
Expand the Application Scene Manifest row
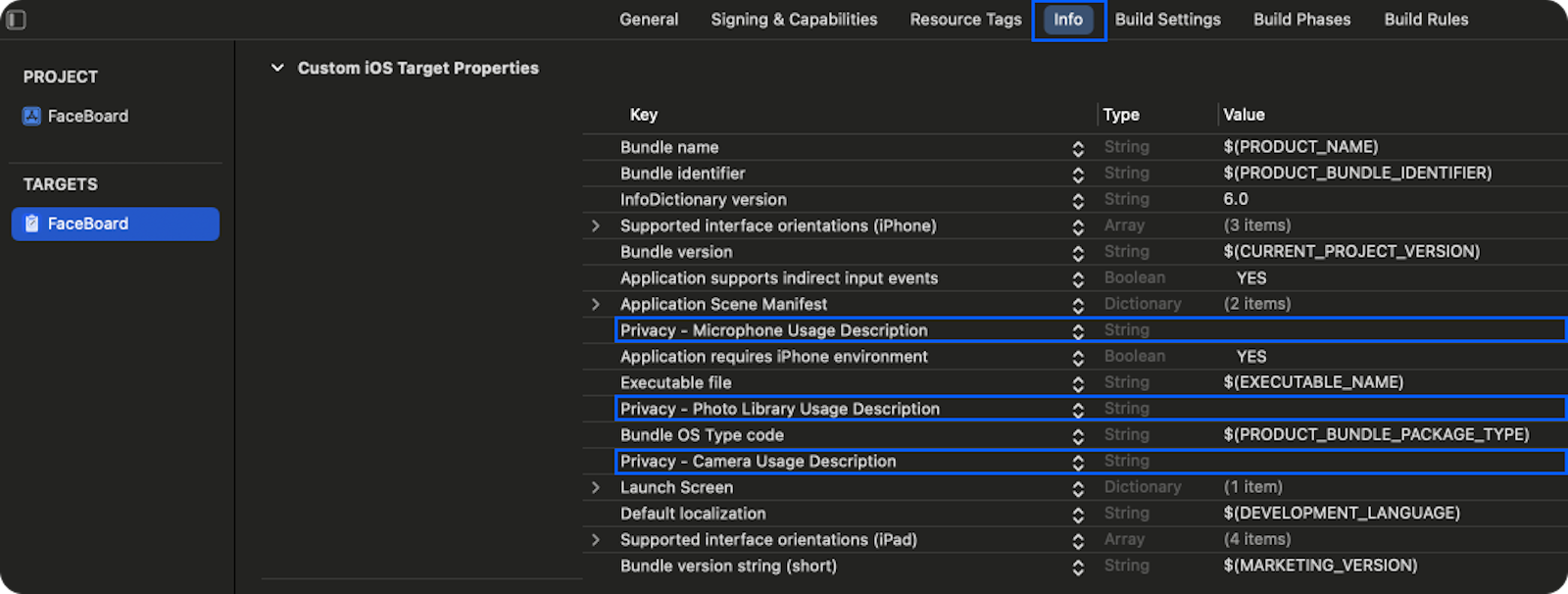[596, 304]
